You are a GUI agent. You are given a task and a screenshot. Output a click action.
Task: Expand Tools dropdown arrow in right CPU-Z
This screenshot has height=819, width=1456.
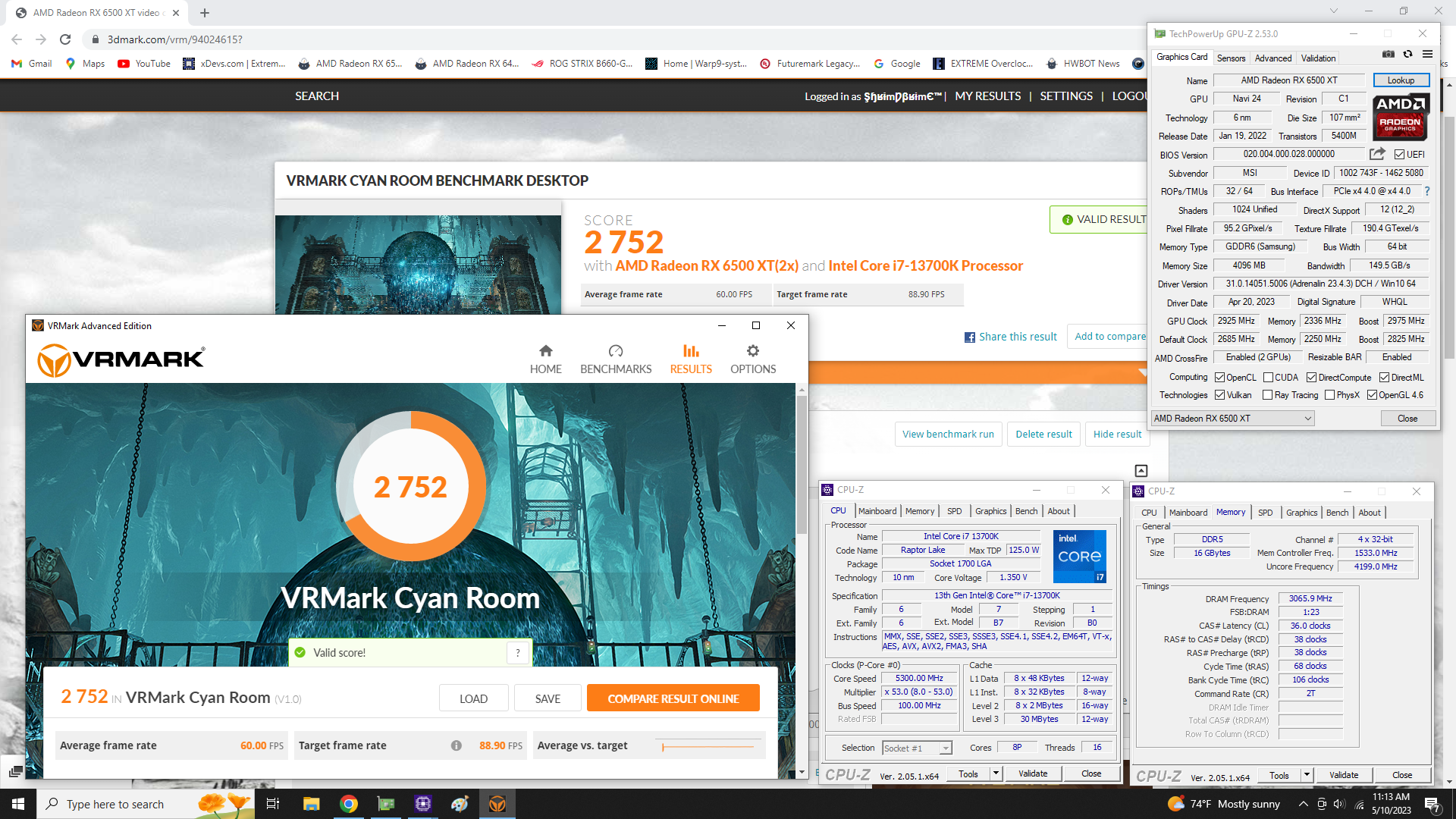[1307, 775]
